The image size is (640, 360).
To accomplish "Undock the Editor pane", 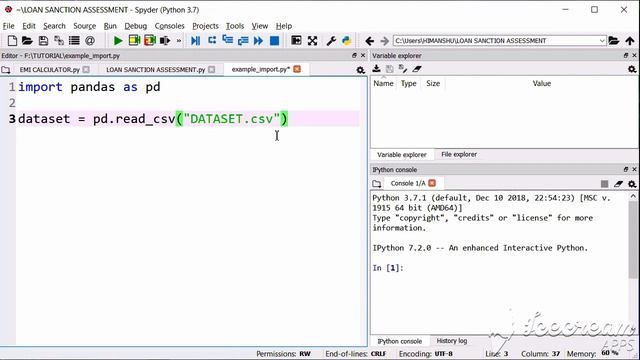I will point(354,55).
